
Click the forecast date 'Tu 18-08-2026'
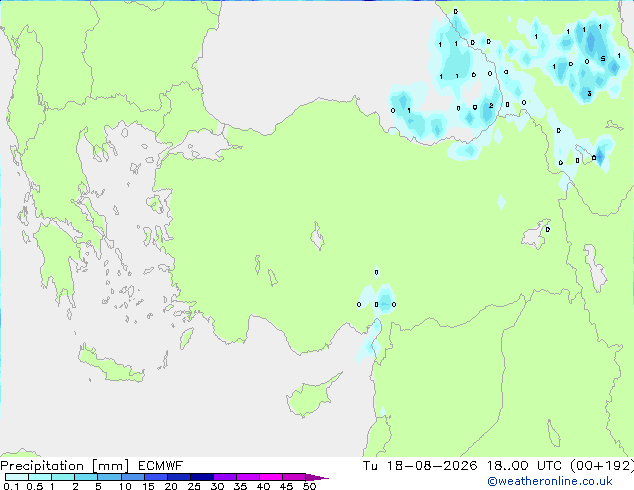pos(420,466)
